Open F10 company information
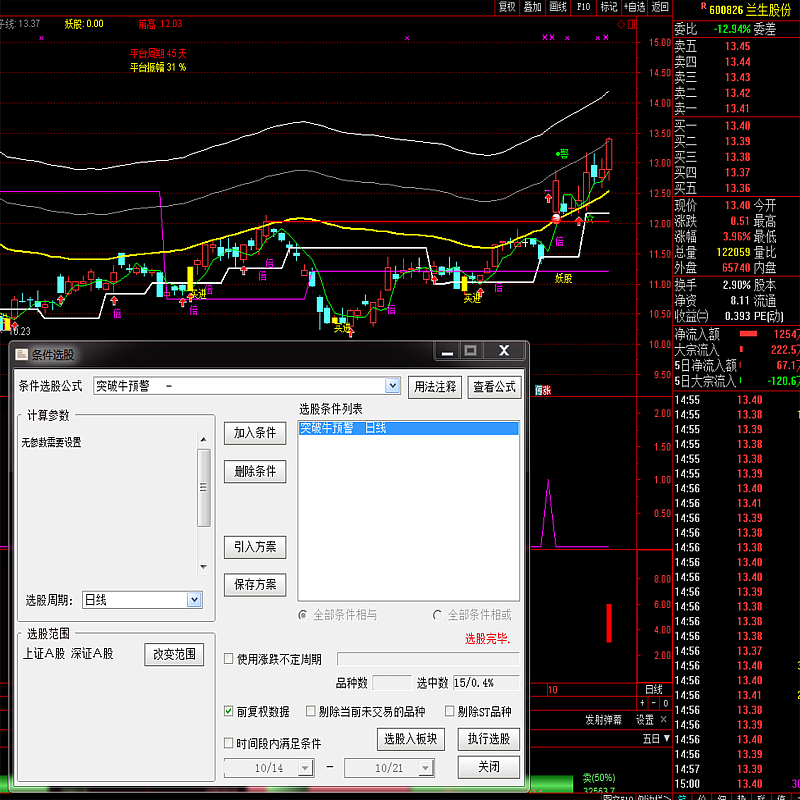Viewport: 800px width, 800px height. pyautogui.click(x=583, y=7)
